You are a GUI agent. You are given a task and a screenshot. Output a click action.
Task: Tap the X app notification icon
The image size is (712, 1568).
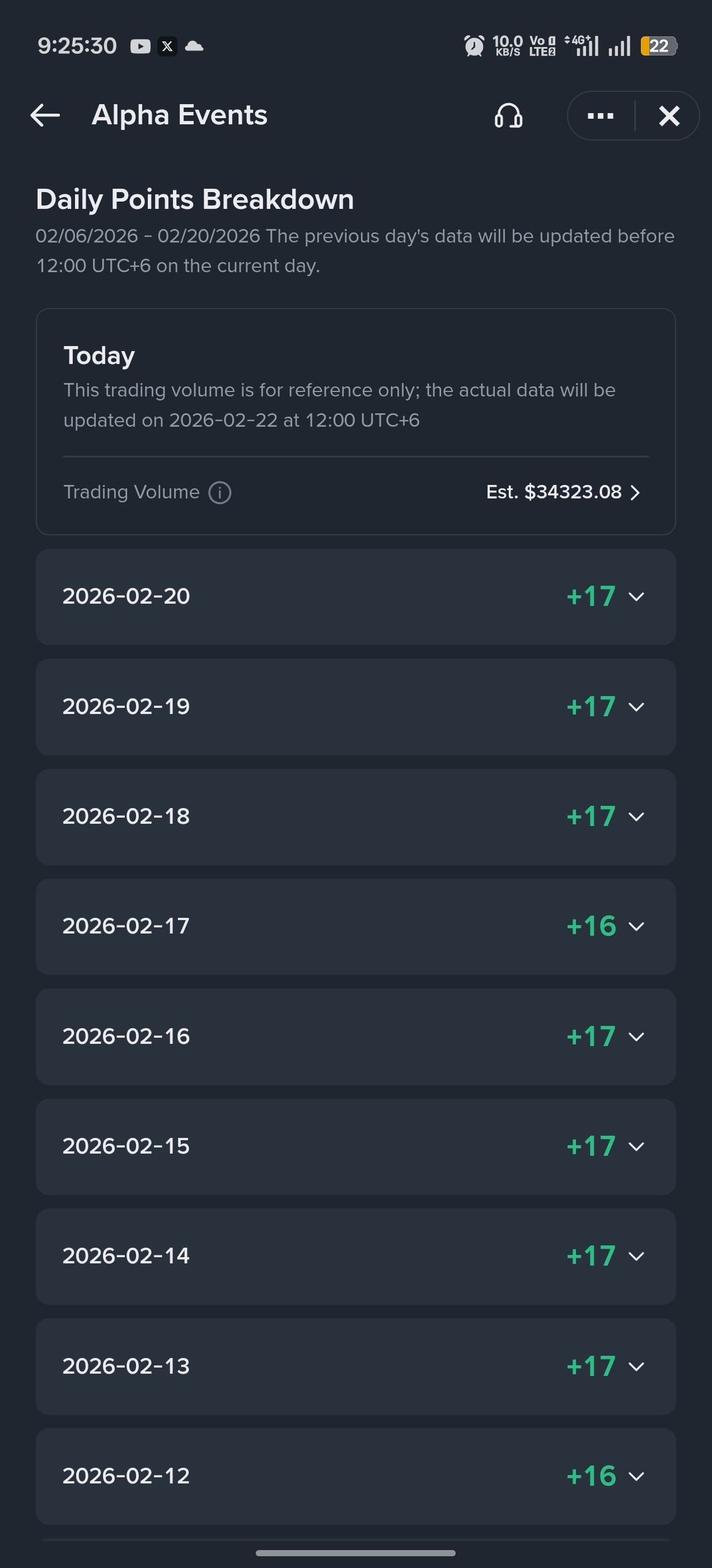pyautogui.click(x=167, y=46)
